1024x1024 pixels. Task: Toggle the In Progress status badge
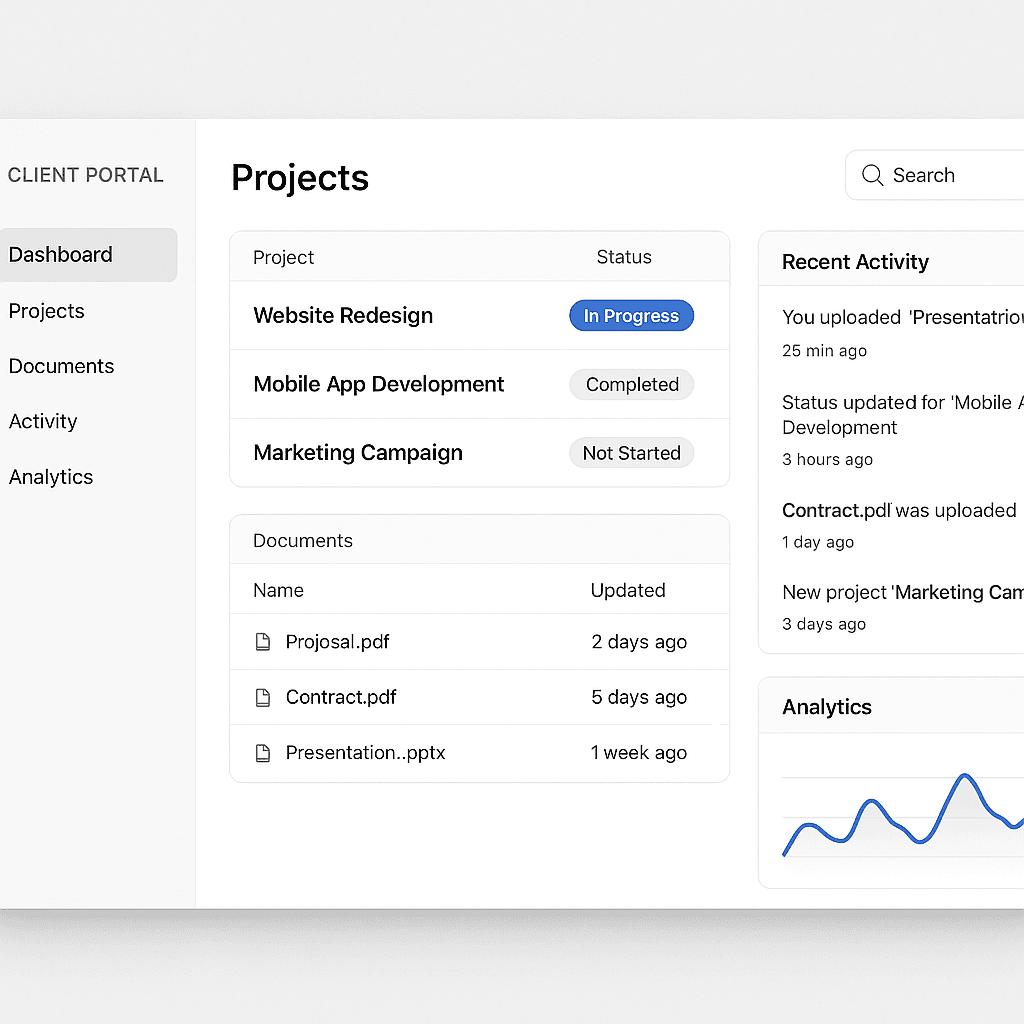[631, 315]
